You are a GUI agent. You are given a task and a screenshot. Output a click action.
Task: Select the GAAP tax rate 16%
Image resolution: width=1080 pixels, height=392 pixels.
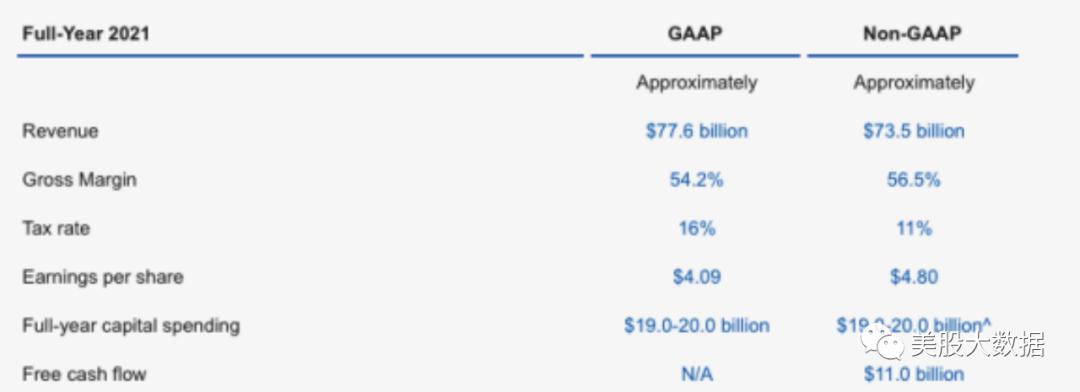(696, 228)
